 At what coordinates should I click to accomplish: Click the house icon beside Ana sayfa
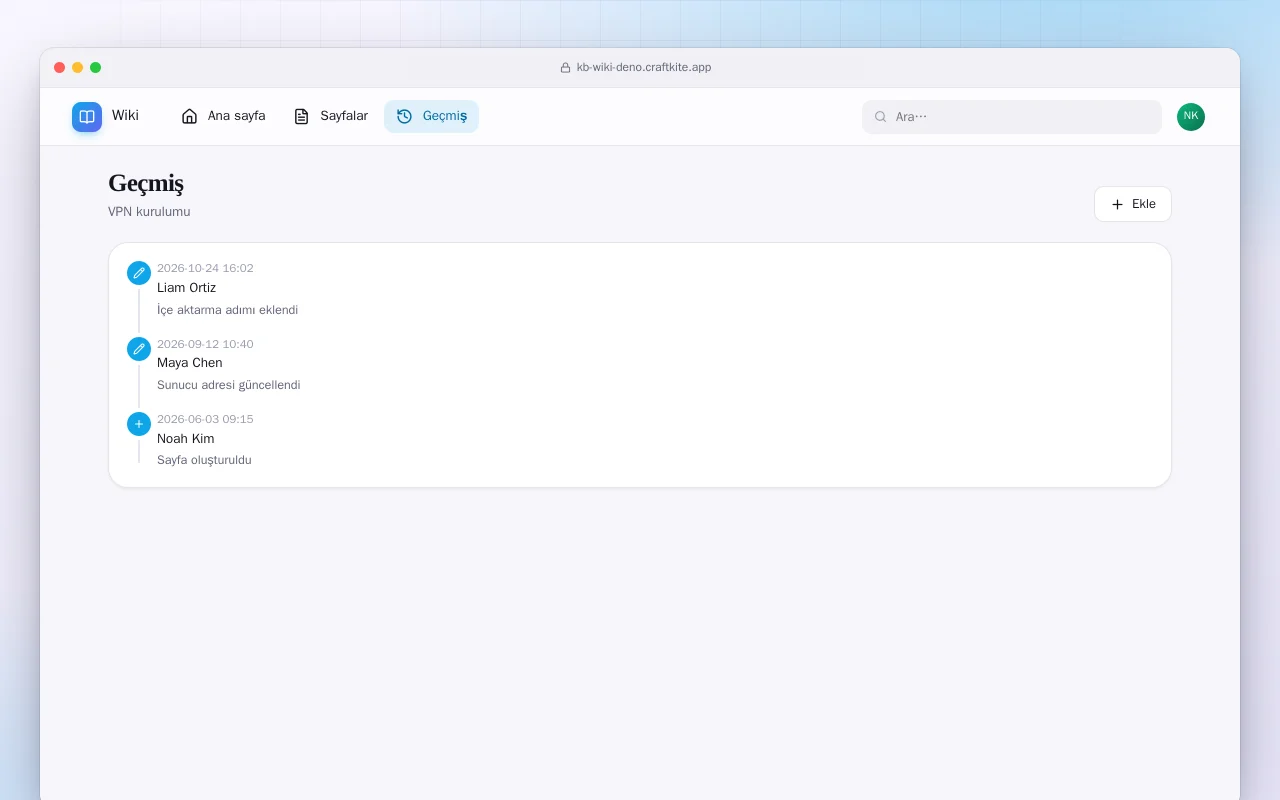tap(189, 116)
